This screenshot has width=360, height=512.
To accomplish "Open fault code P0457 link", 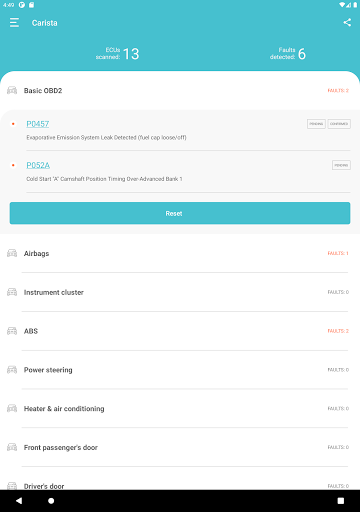I will coord(38,124).
